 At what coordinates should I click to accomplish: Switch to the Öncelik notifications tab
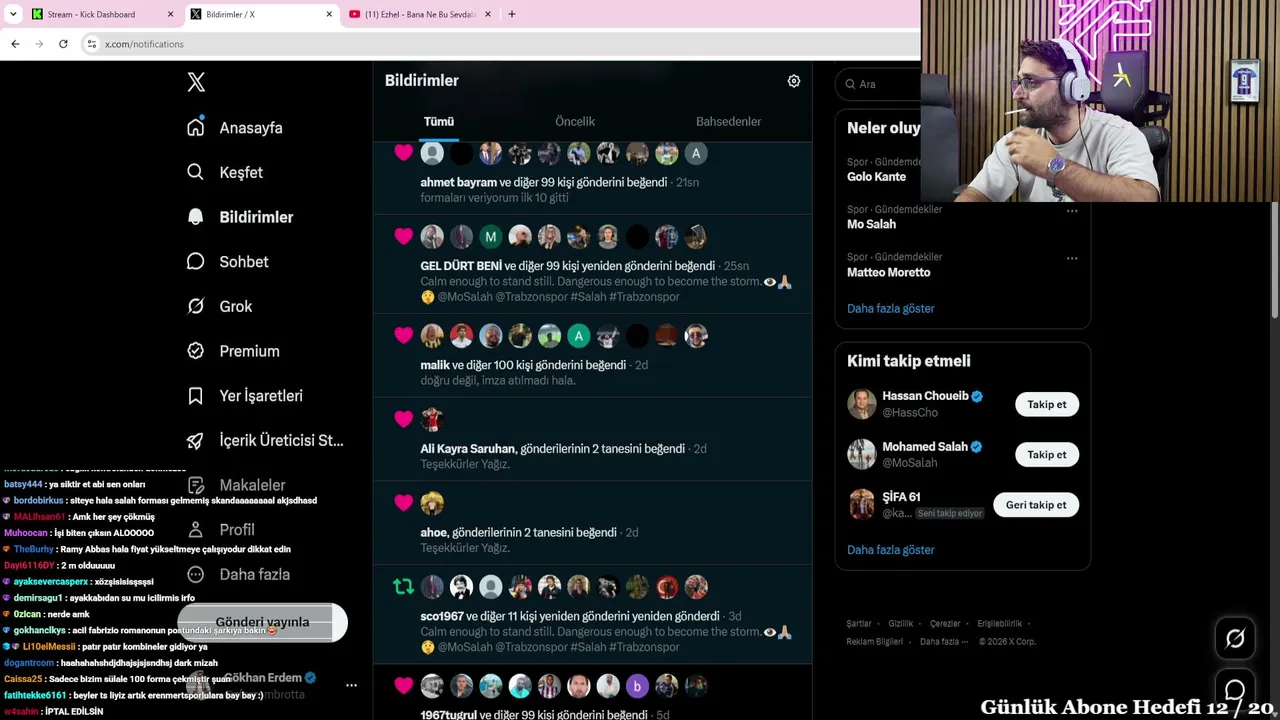click(575, 121)
